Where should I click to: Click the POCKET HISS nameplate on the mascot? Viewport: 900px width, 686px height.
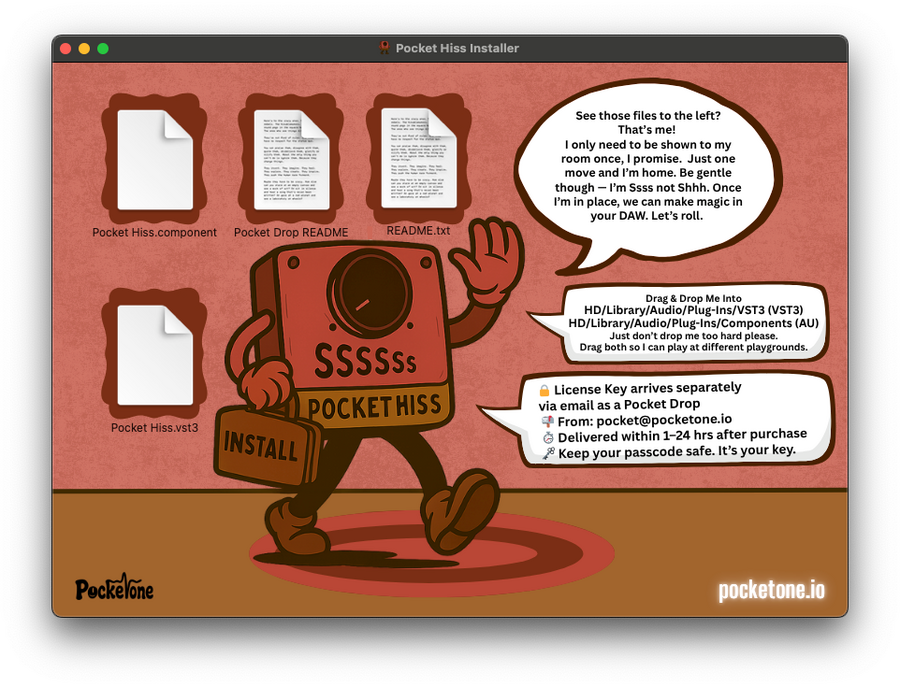[372, 407]
